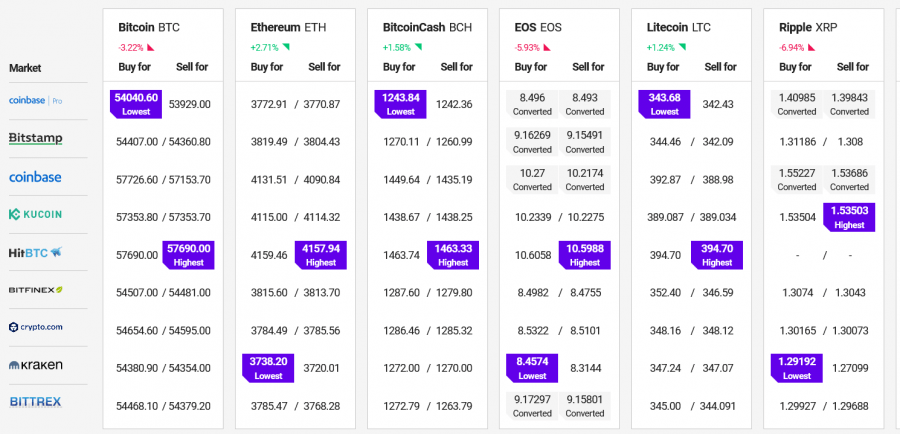Click Litecoin's green trend arrow

pyautogui.click(x=682, y=47)
